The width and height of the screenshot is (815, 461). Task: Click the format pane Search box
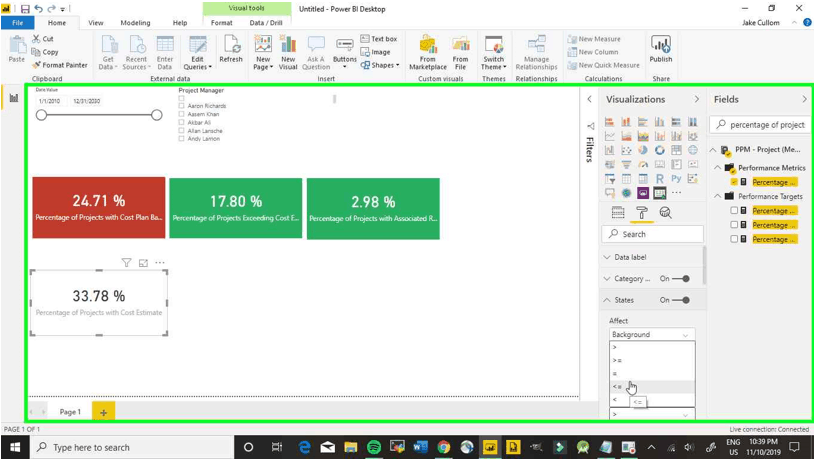coord(652,234)
